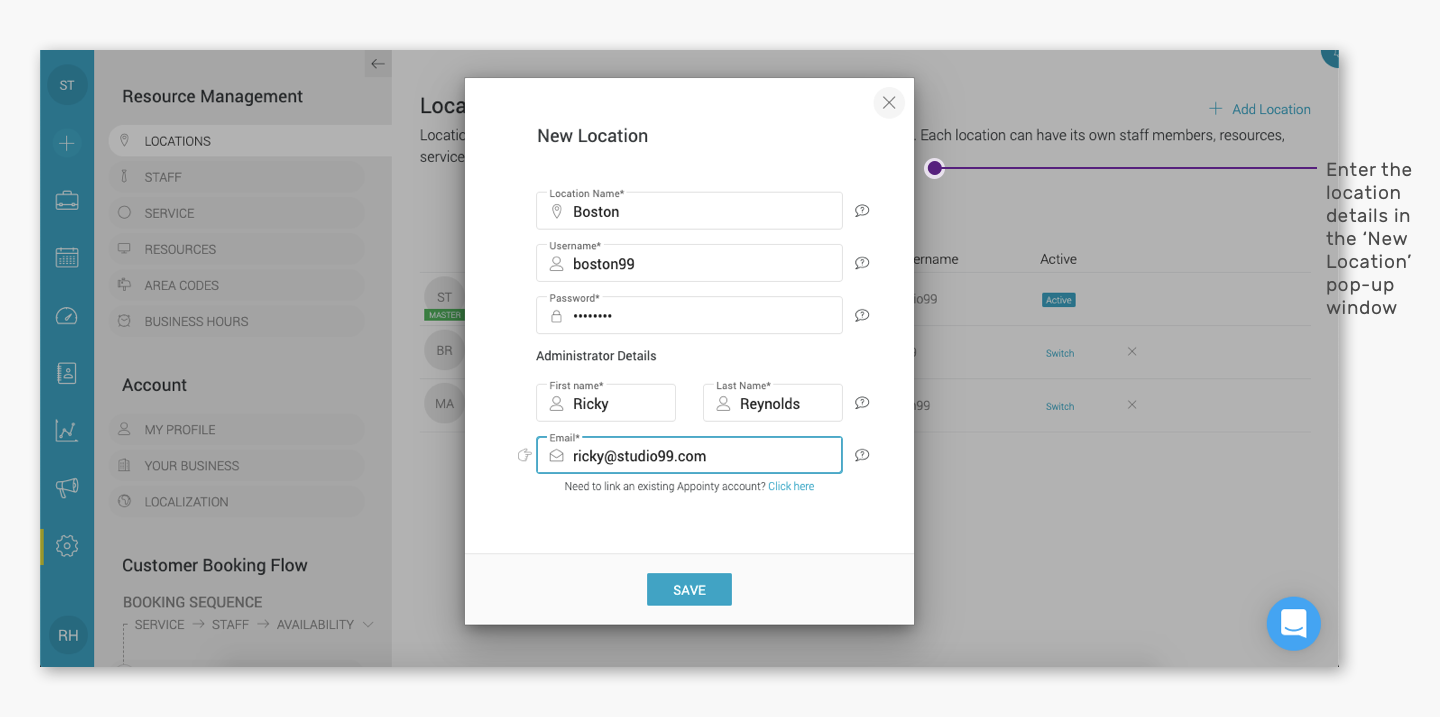The image size is (1440, 718).
Task: Click the SAVE button
Action: [x=689, y=590]
